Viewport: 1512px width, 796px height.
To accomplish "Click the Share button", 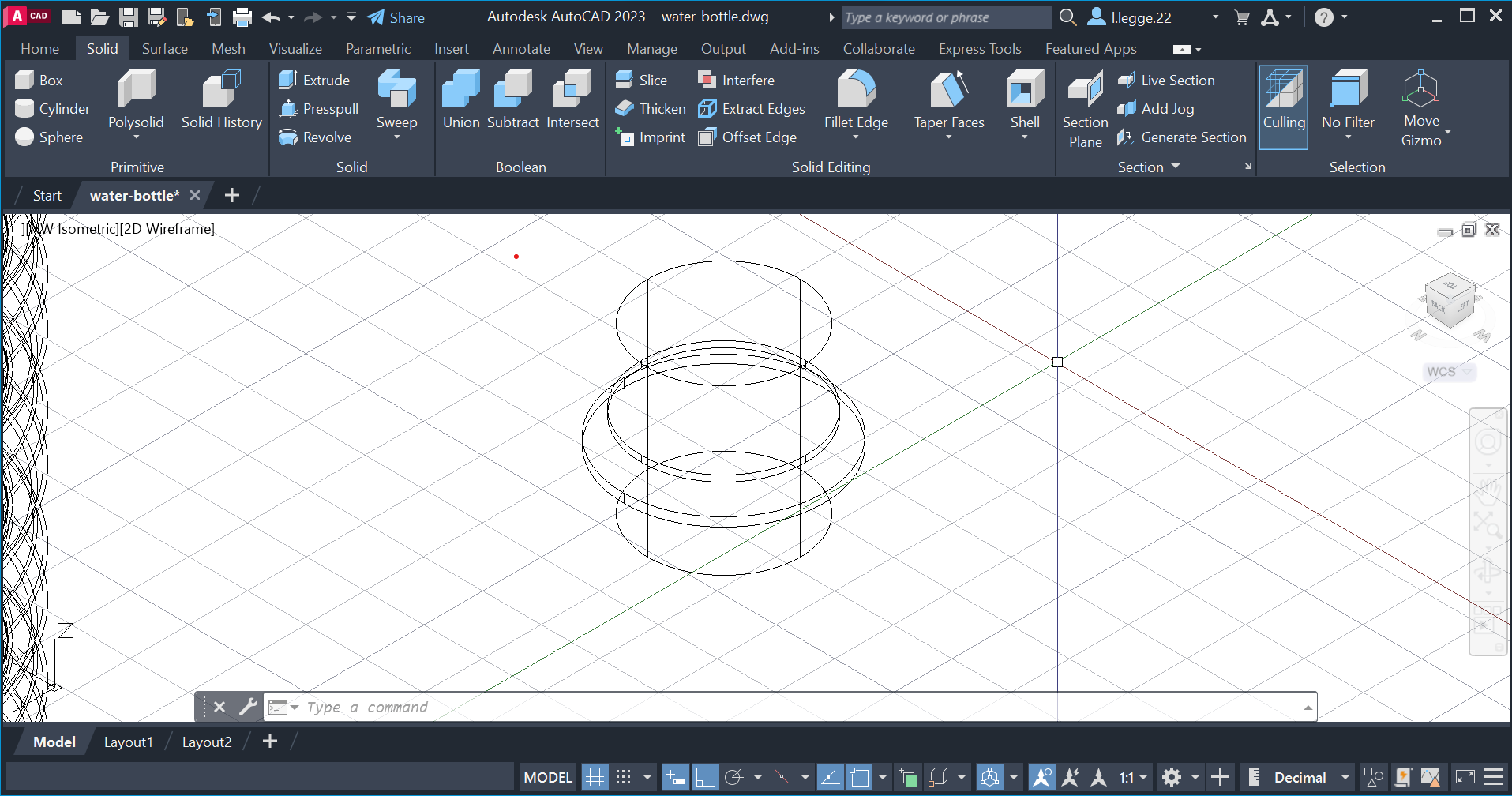I will coord(396,17).
